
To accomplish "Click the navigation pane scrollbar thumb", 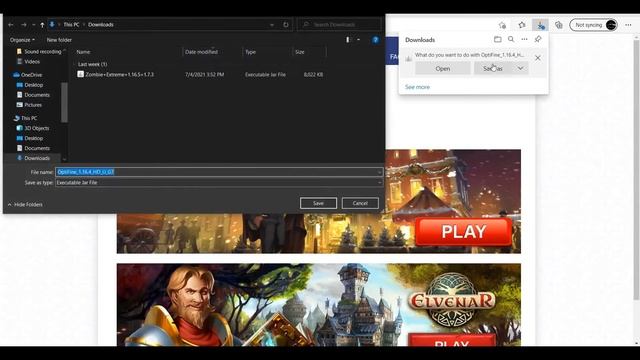I will pos(64,102).
